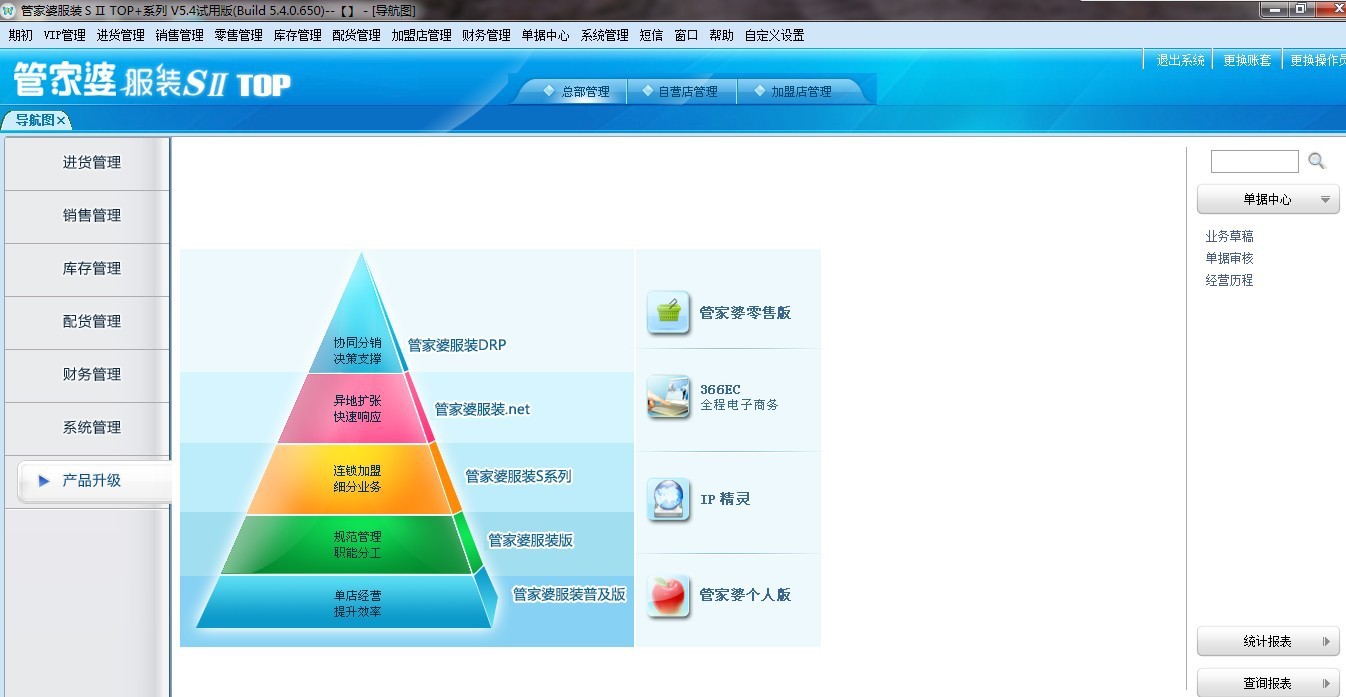Close the 导航图 tab with its X
1346x697 pixels.
(x=61, y=121)
